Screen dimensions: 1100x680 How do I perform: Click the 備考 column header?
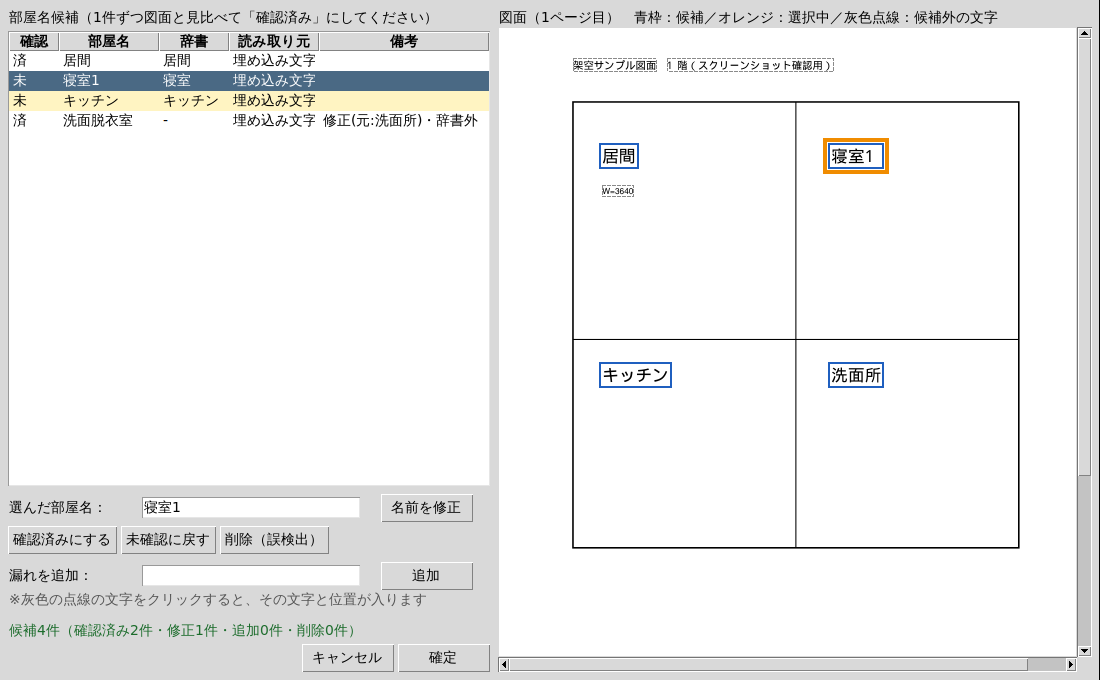click(x=404, y=41)
